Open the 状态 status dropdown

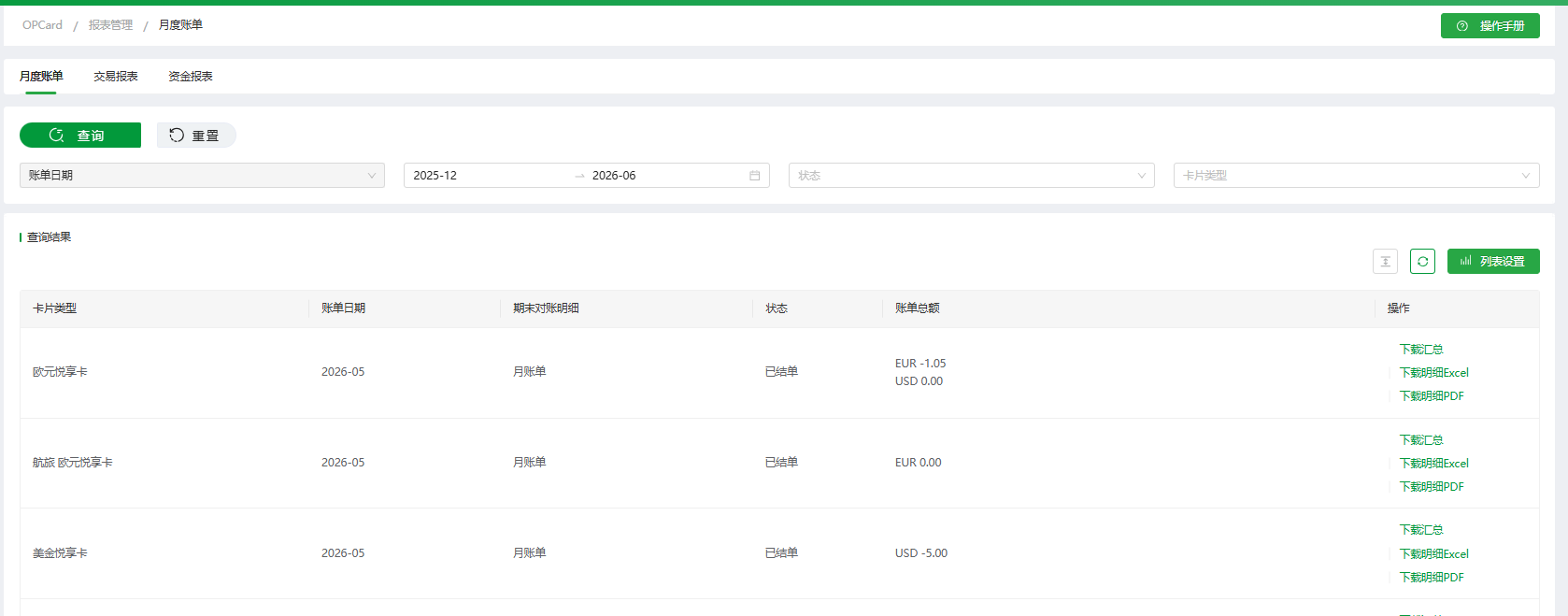(x=972, y=176)
